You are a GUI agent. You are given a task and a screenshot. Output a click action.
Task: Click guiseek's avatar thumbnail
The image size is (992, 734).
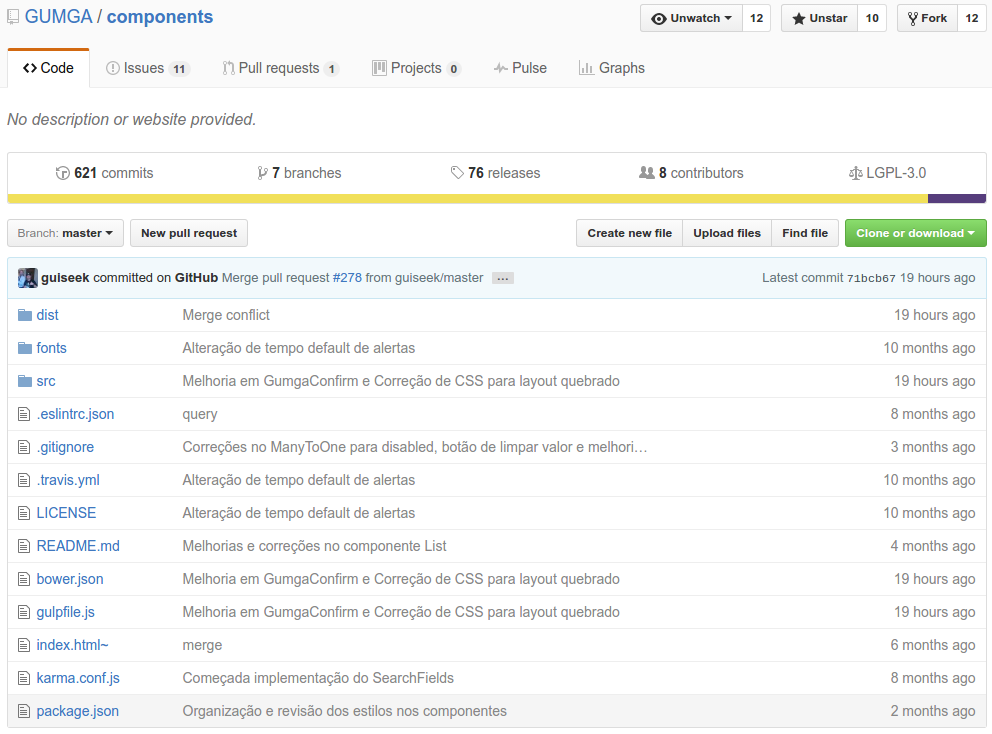[x=28, y=278]
